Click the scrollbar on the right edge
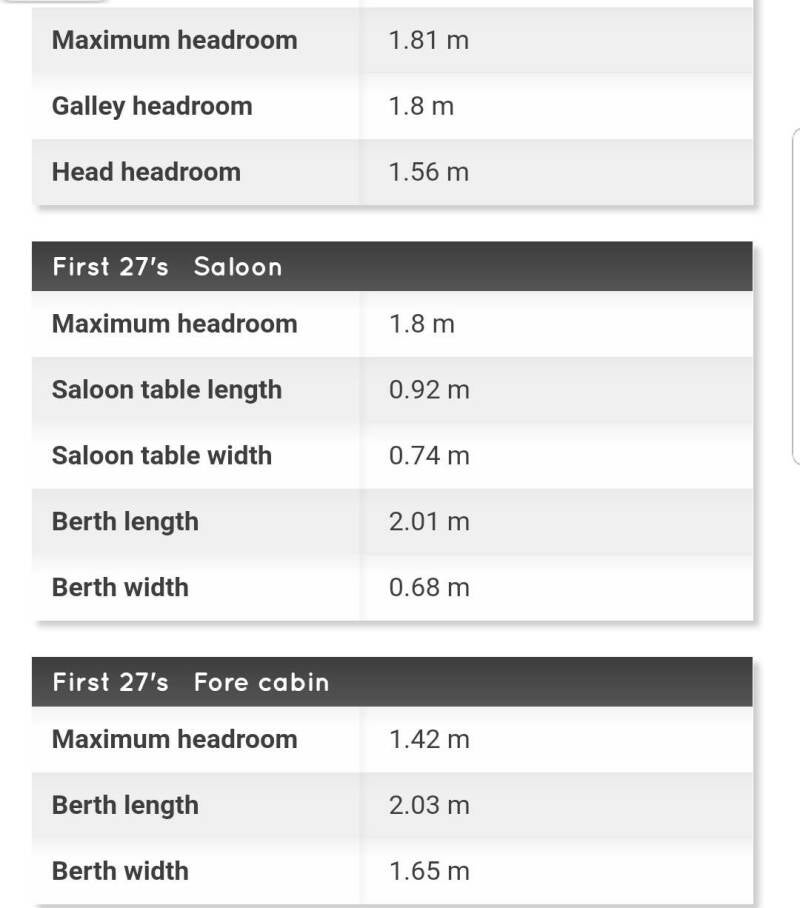 click(x=796, y=296)
